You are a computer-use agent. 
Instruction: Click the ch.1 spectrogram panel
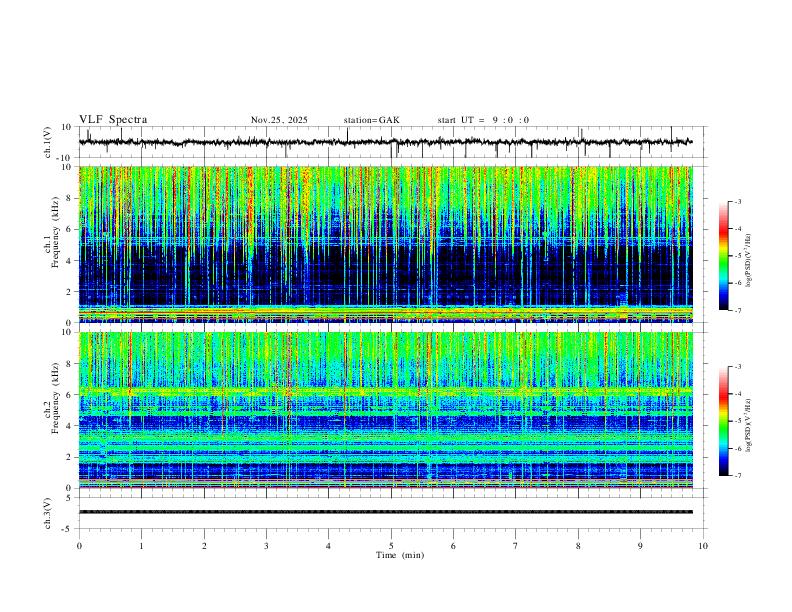[x=385, y=244]
